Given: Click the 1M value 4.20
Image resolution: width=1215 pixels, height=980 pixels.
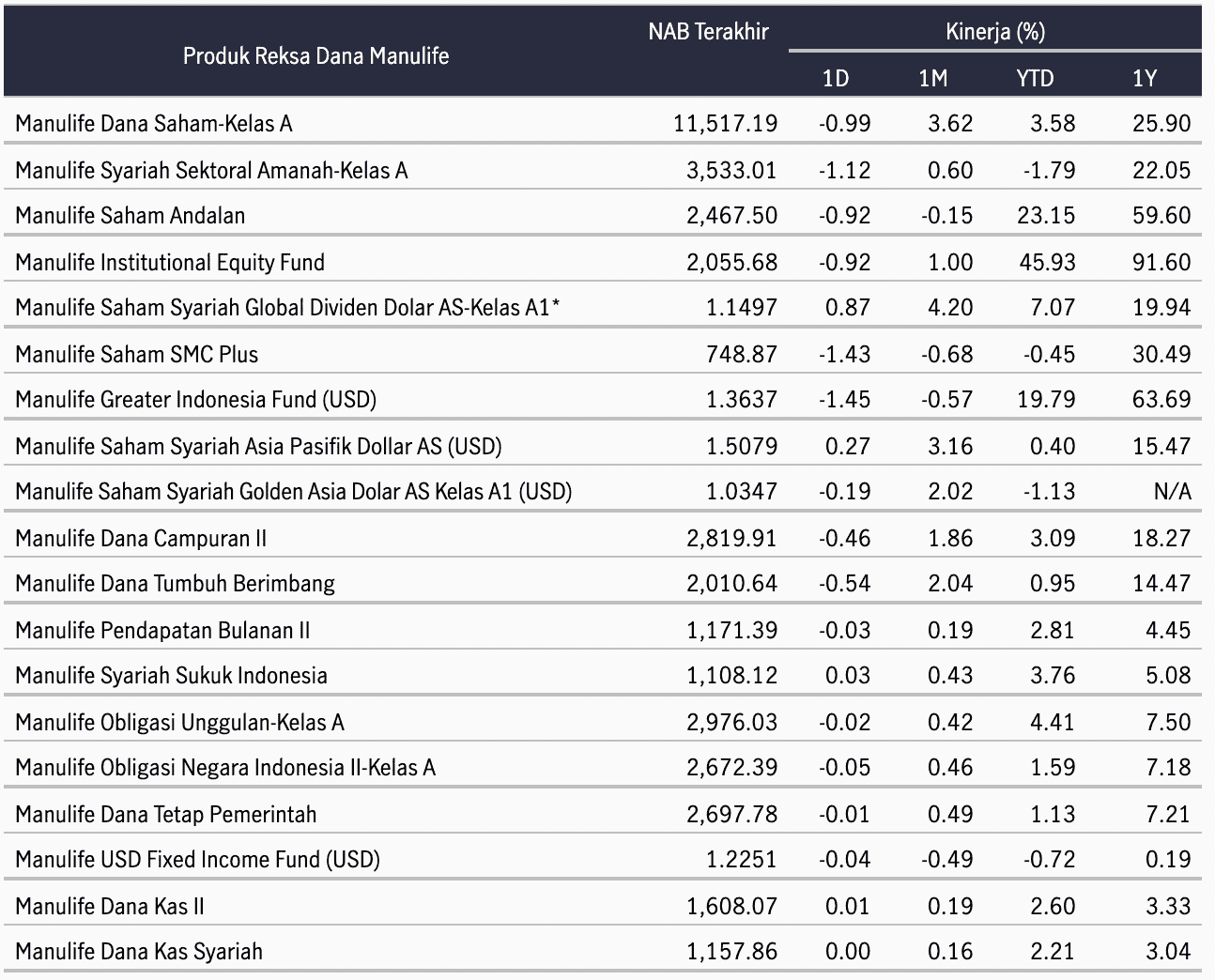Looking at the screenshot, I should pos(950,307).
